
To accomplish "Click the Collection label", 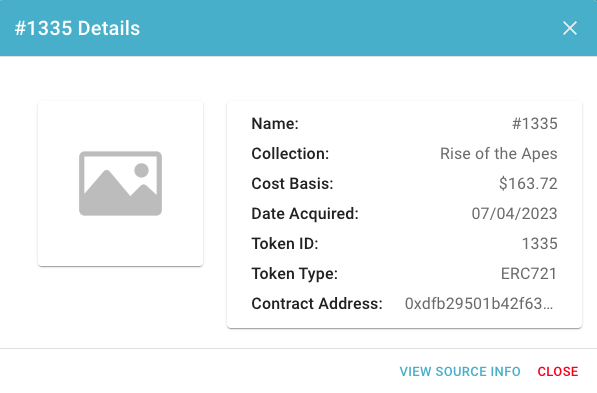I will 290,153.
